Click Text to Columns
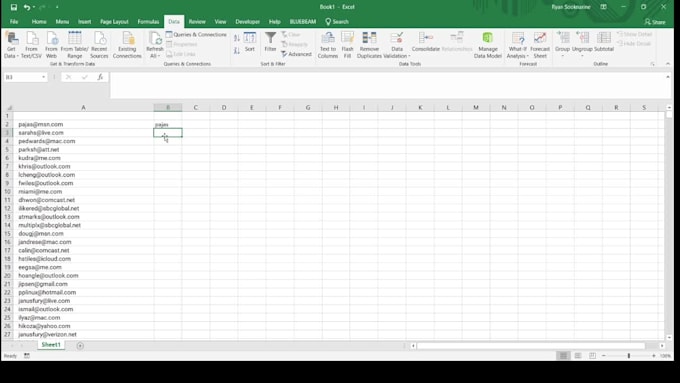Image resolution: width=680 pixels, height=383 pixels. pyautogui.click(x=328, y=45)
